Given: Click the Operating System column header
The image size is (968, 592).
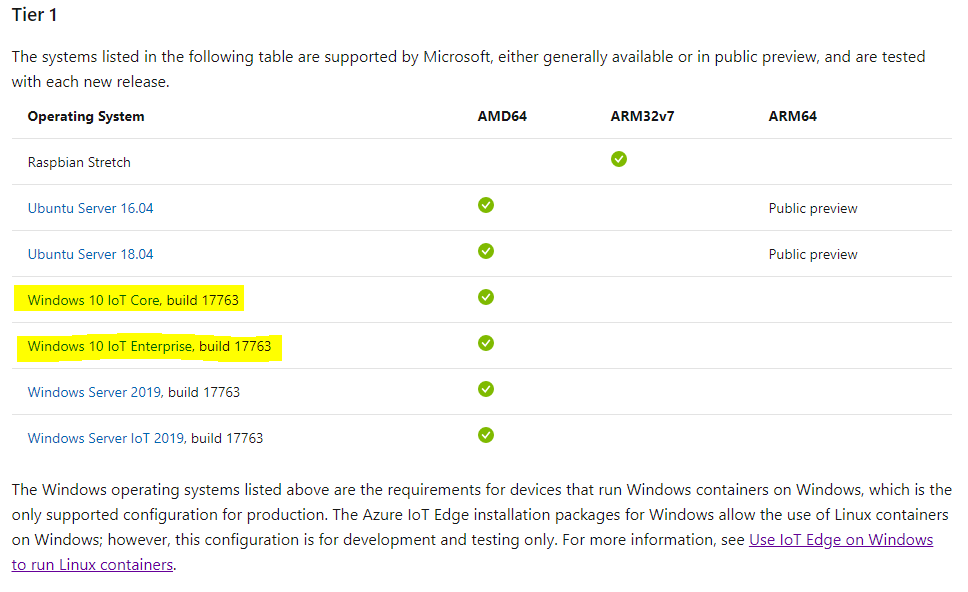Looking at the screenshot, I should tap(86, 116).
